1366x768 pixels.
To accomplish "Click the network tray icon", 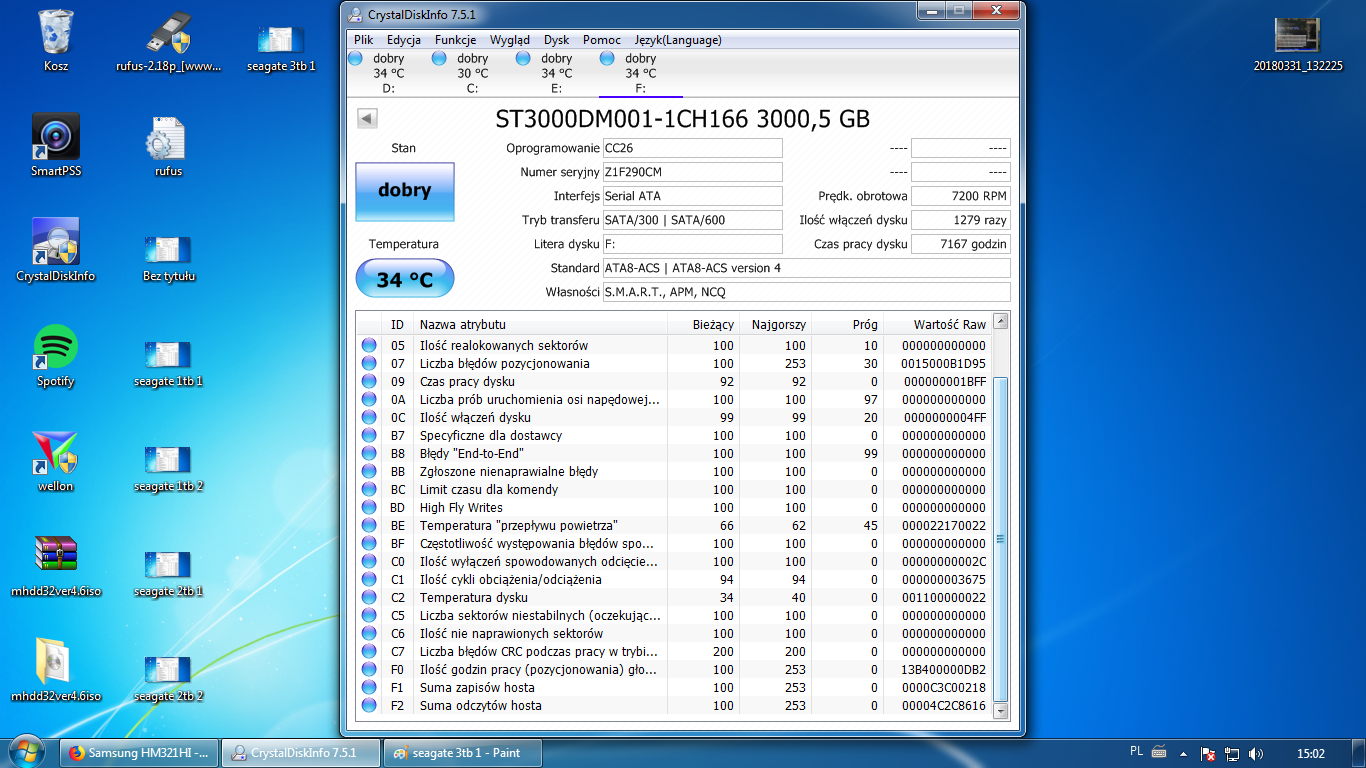I will [1233, 753].
